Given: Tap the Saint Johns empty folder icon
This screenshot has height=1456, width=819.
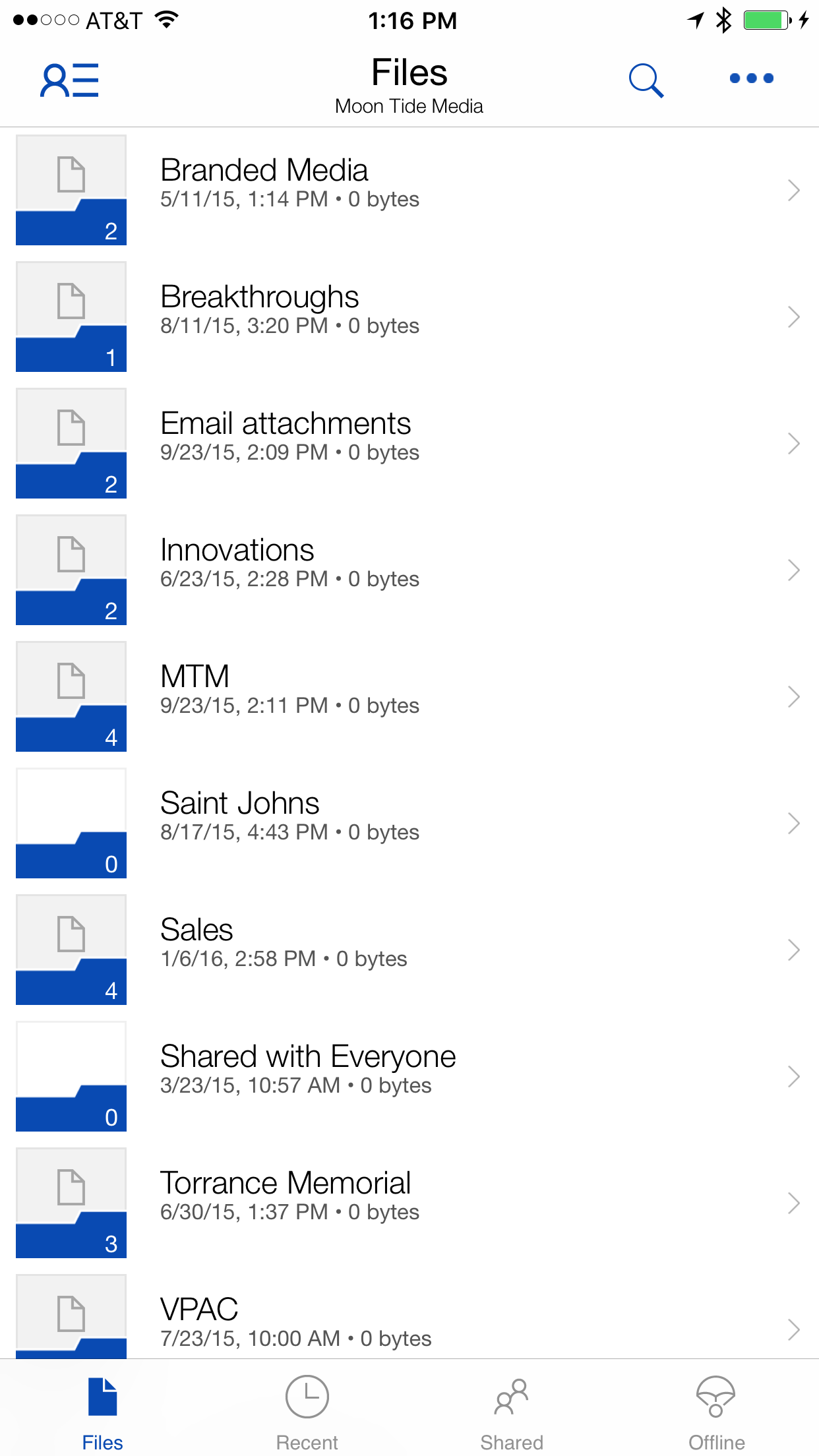Looking at the screenshot, I should [71, 823].
